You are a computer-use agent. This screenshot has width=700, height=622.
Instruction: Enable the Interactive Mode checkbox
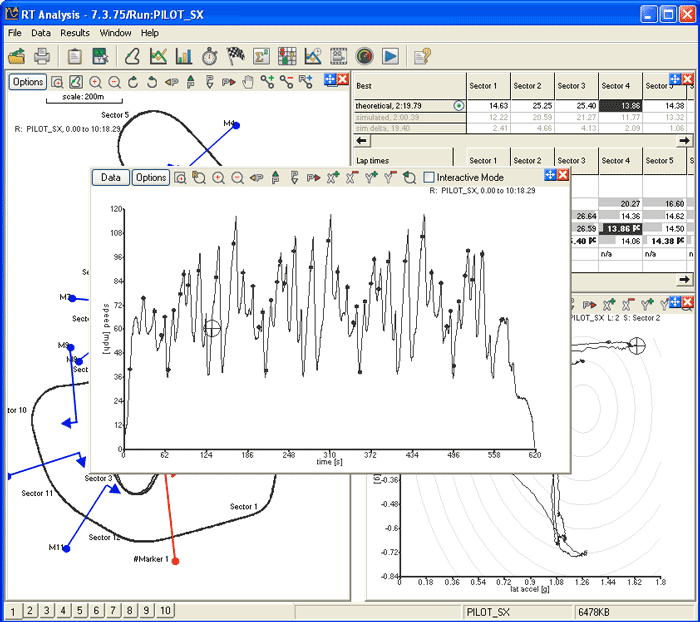(429, 177)
